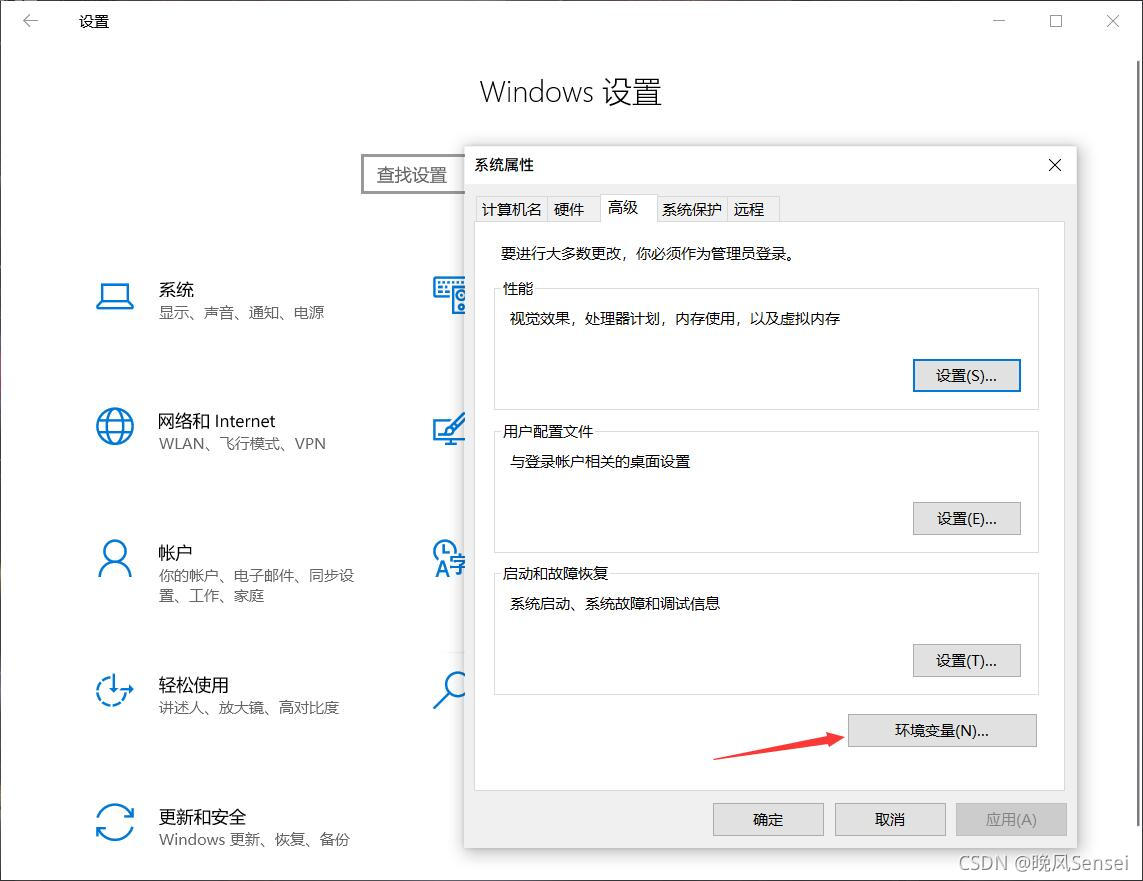This screenshot has height=881, width=1143.
Task: Click 设置(S) under 性能 section
Action: 966,375
